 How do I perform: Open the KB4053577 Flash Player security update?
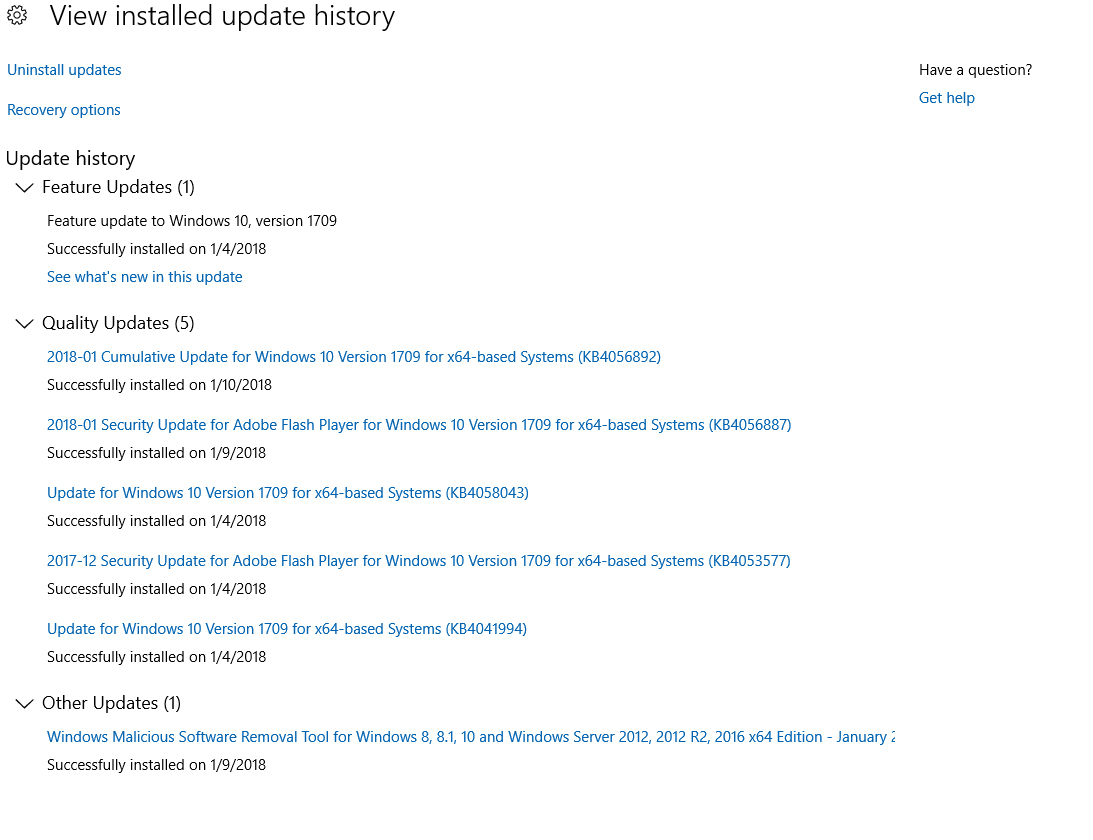[x=418, y=561]
